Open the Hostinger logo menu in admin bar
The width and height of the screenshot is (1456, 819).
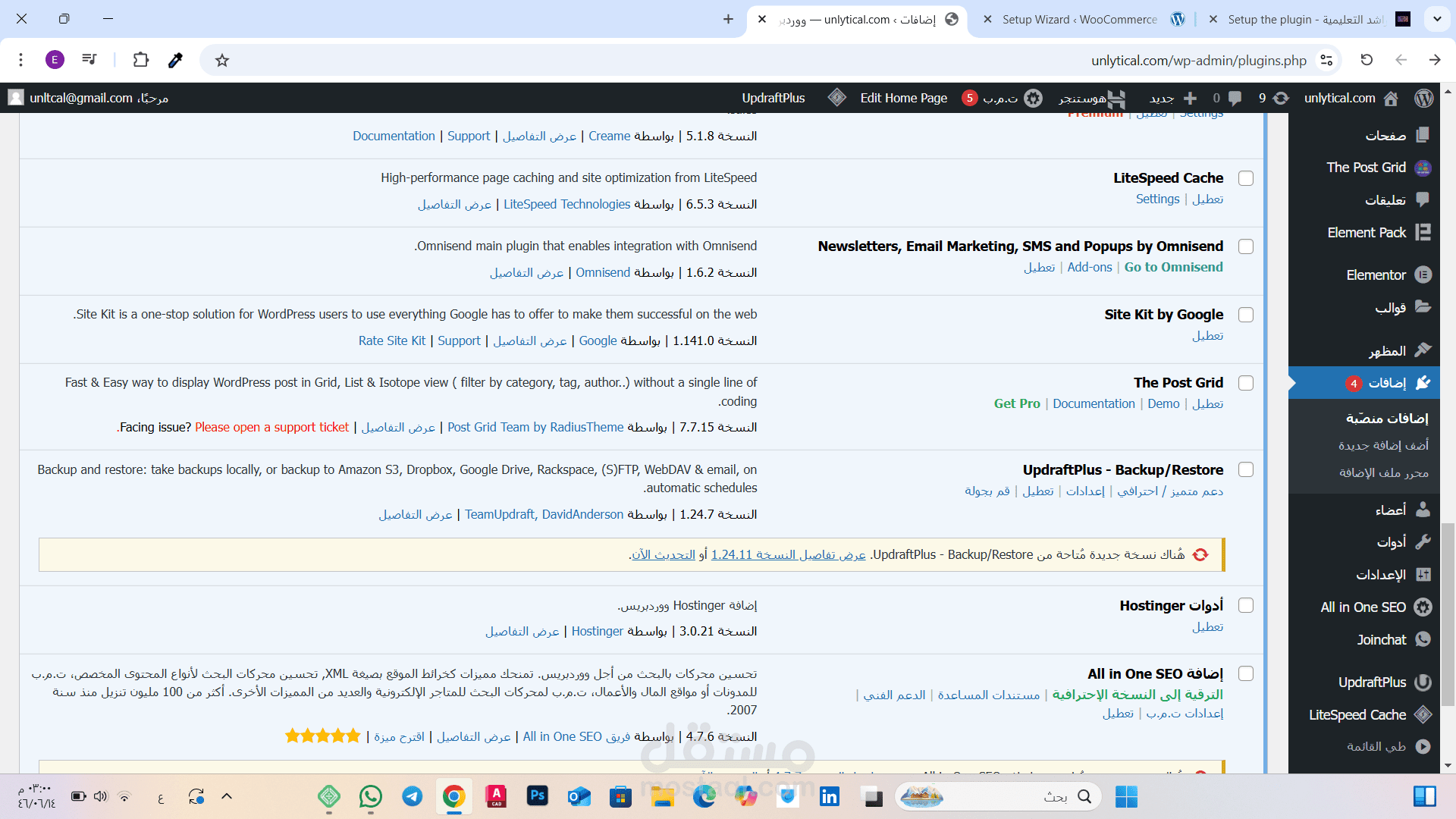point(1116,98)
